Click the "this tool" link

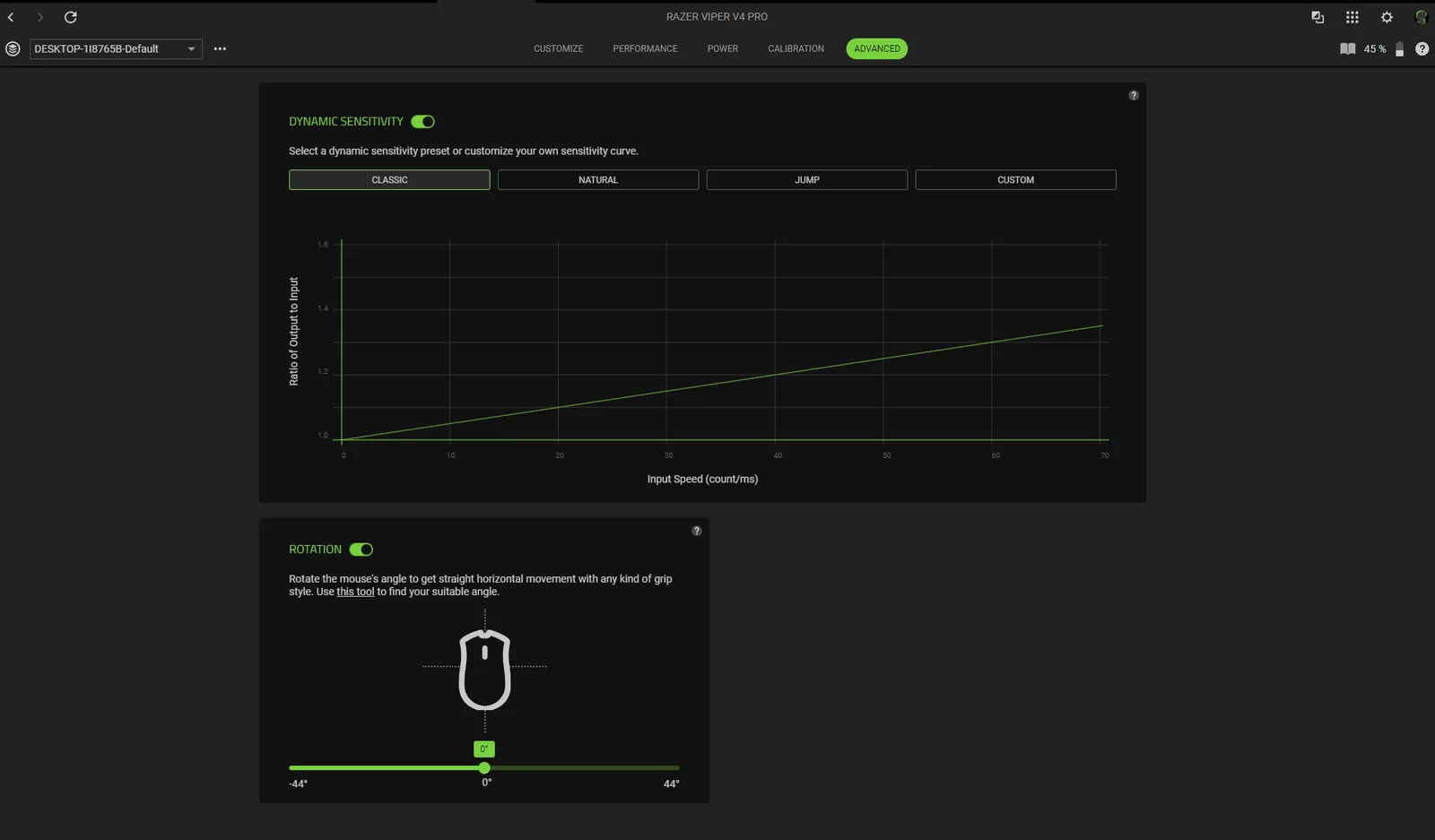(355, 592)
